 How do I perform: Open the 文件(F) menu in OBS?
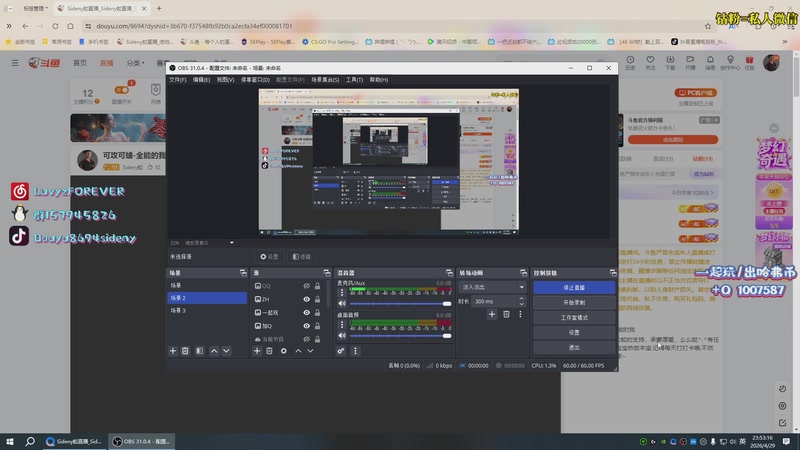(178, 80)
